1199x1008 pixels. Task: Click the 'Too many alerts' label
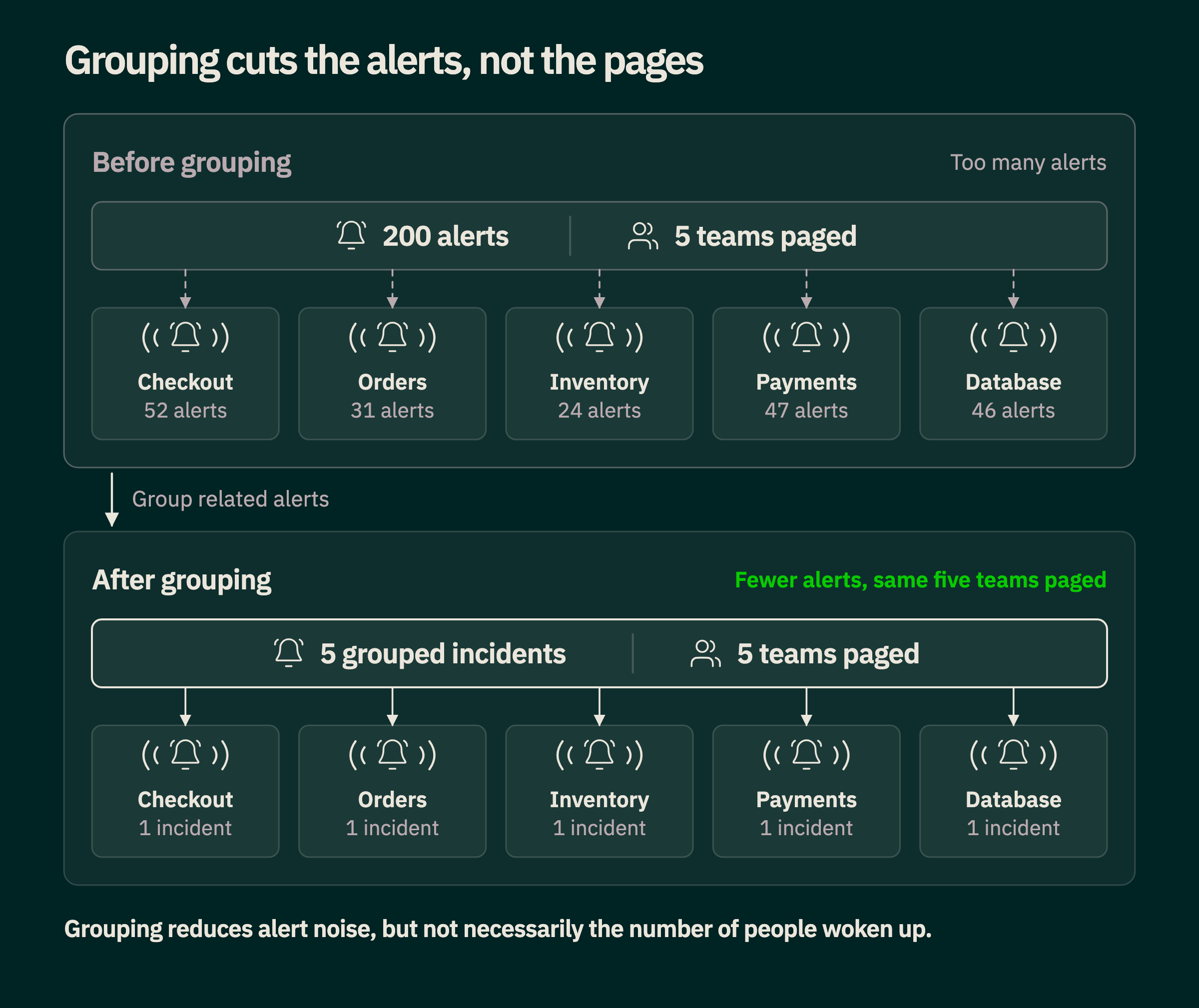(1028, 163)
